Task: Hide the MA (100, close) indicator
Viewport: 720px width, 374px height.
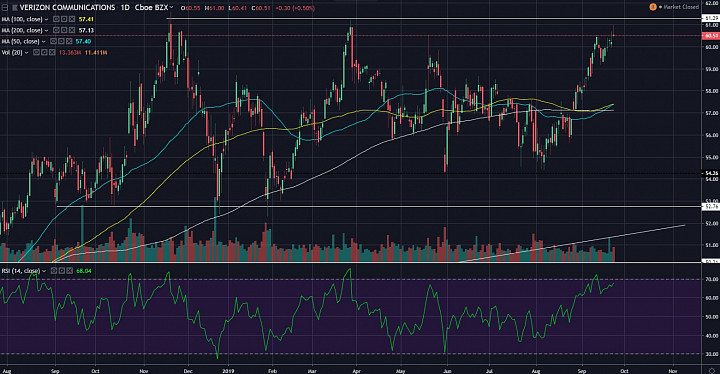Action: (x=56, y=19)
